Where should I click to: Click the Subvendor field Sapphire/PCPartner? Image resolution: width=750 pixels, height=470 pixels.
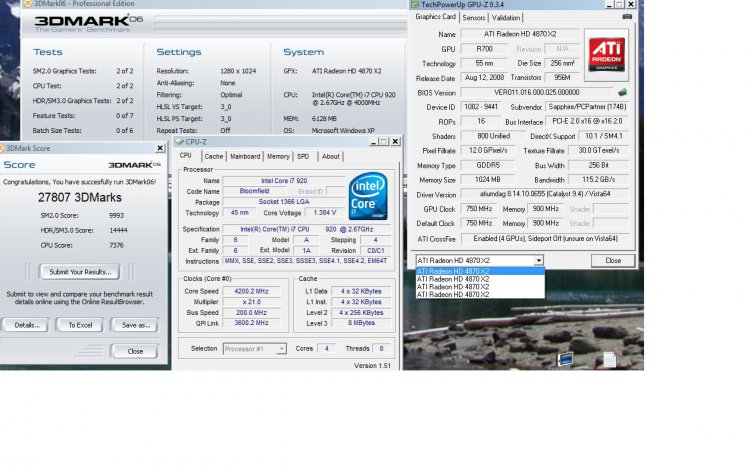click(x=587, y=107)
